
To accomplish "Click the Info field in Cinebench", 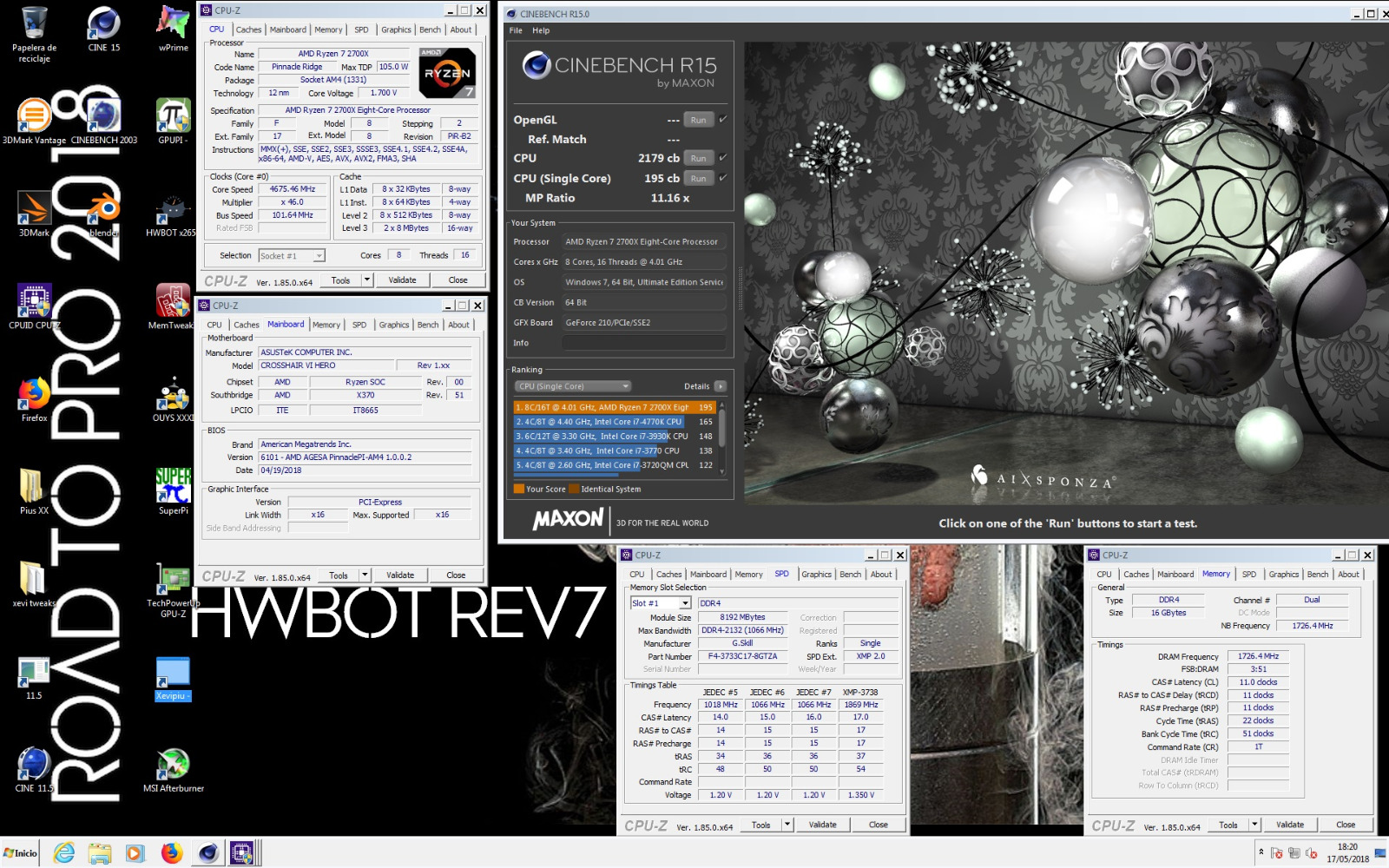I will point(643,343).
